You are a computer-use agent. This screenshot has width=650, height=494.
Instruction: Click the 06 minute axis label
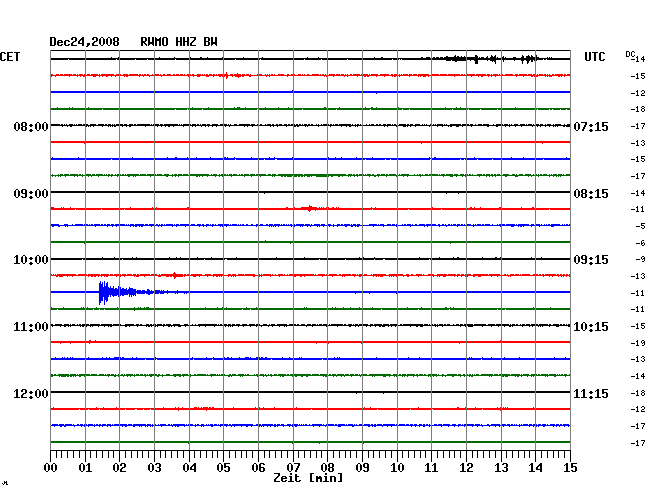(258, 467)
